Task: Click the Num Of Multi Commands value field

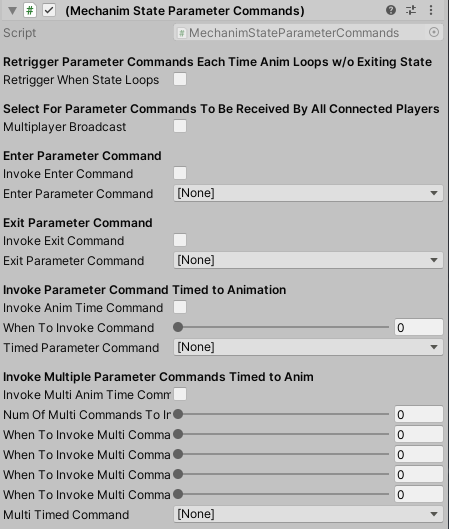Action: (419, 414)
